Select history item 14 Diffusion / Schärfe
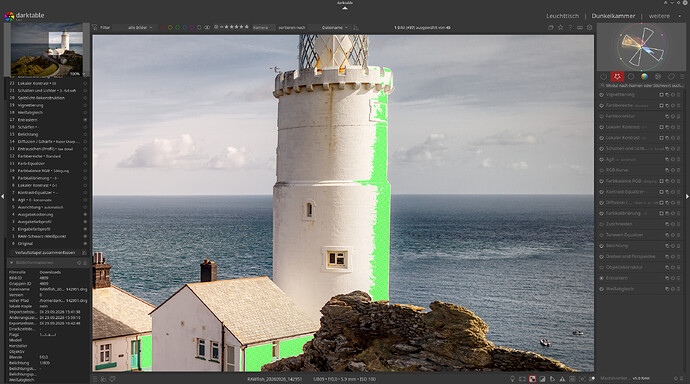The width and height of the screenshot is (690, 384). pos(47,142)
